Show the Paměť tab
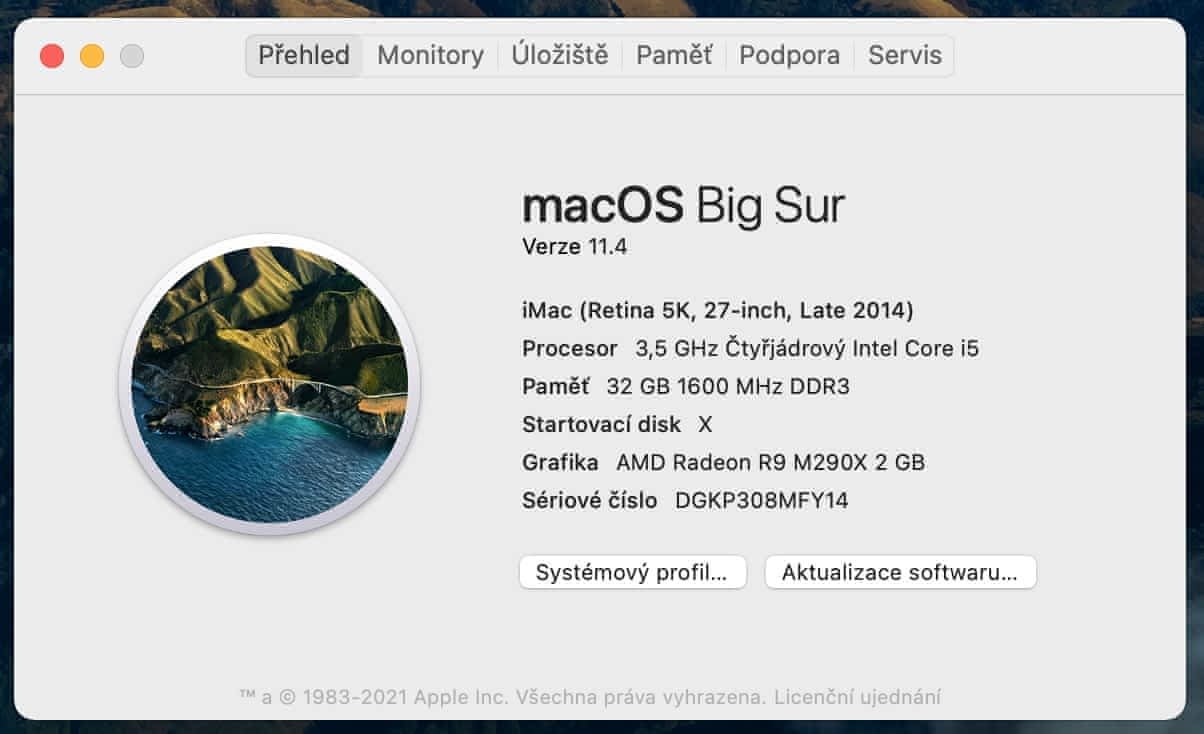Viewport: 1204px width, 734px height. coord(674,56)
